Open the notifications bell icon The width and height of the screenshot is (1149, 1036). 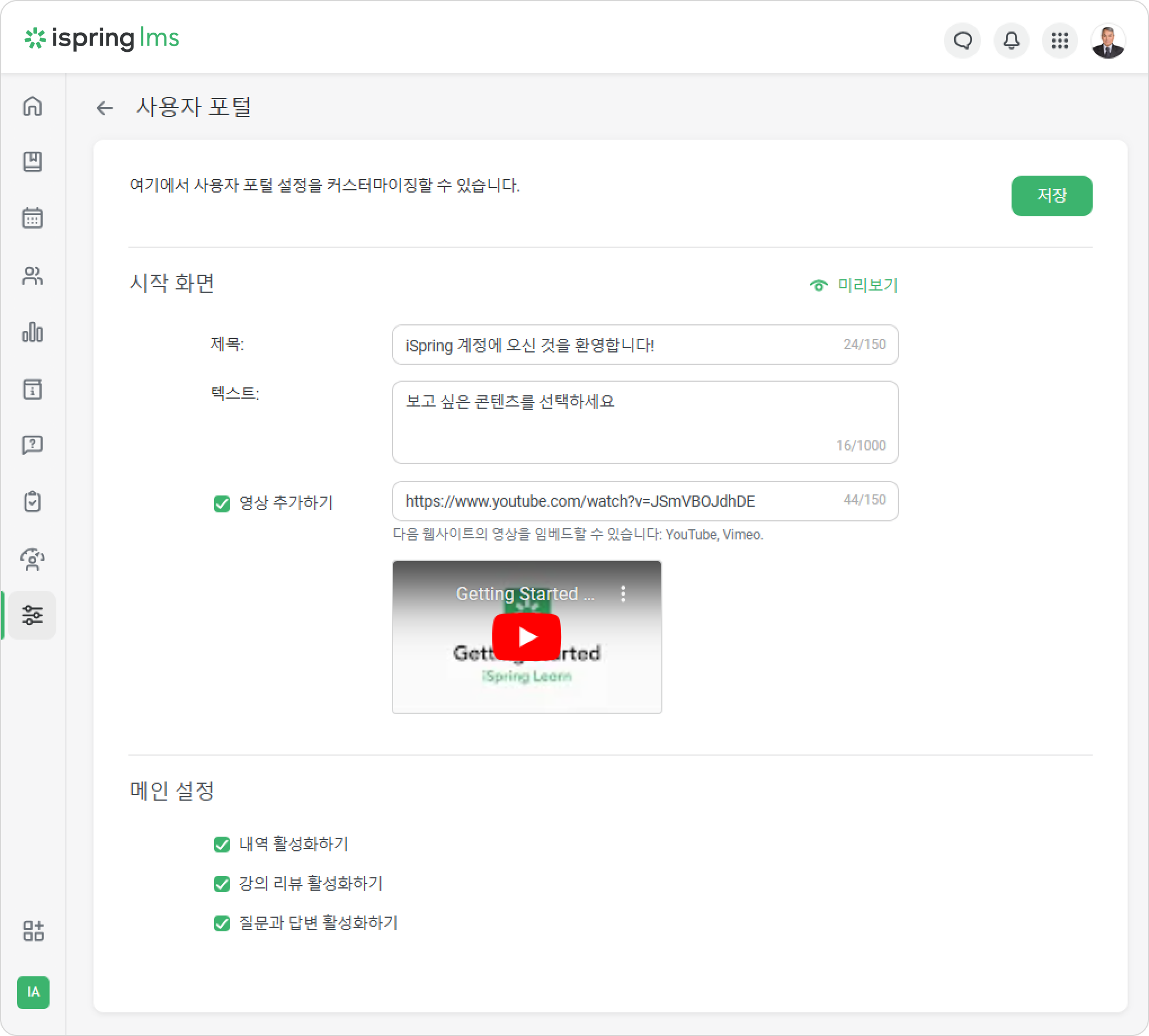click(1011, 41)
